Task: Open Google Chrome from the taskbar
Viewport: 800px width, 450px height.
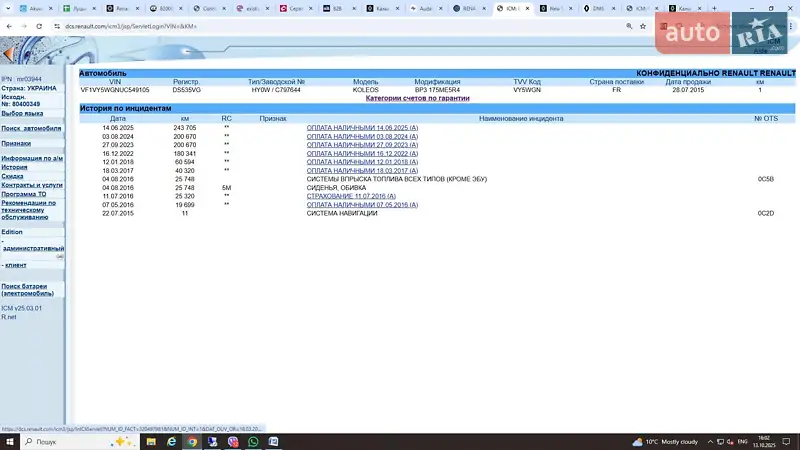Action: pos(191,441)
